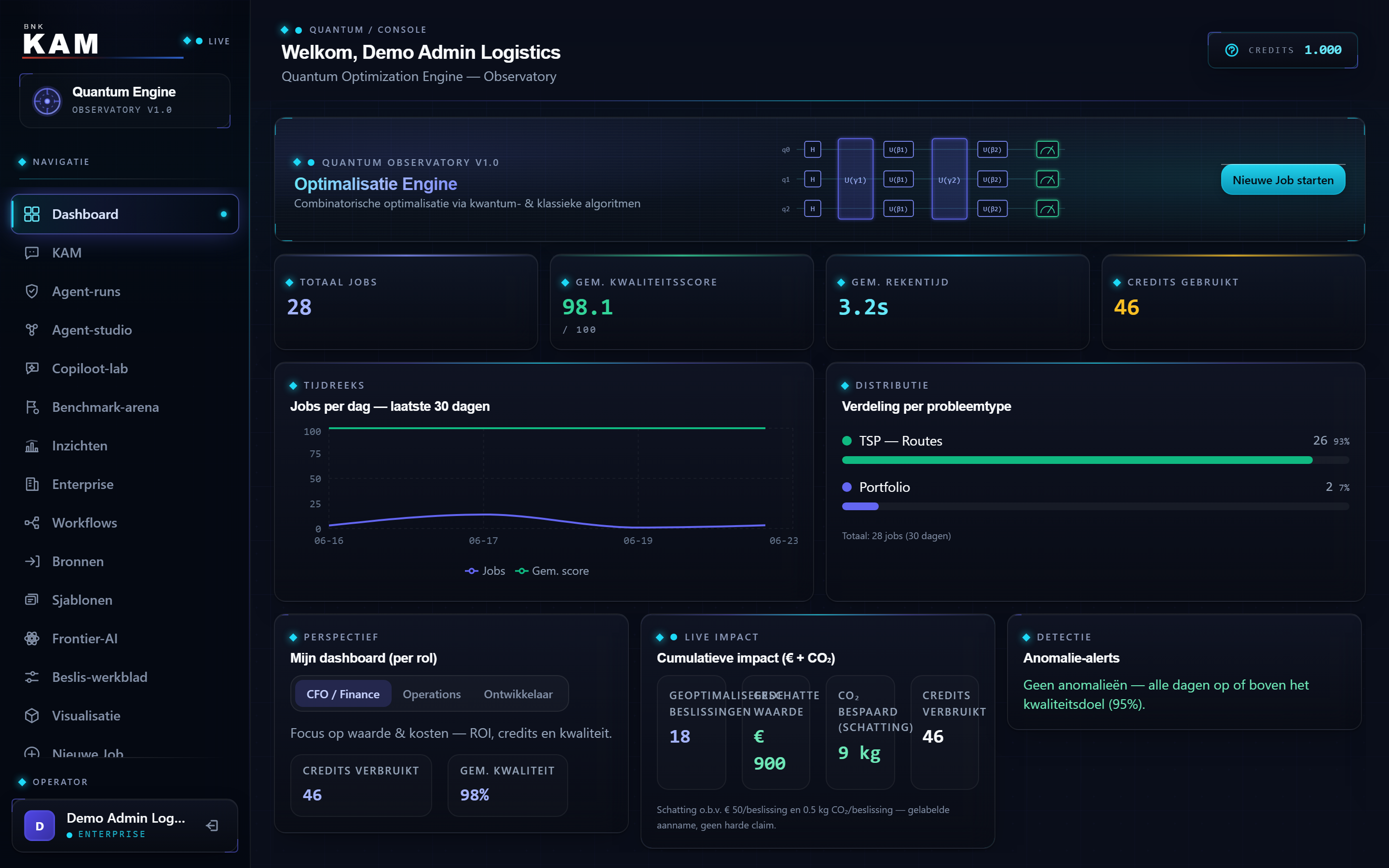Click the Gem. Rekentijd 3.2s value

click(863, 307)
